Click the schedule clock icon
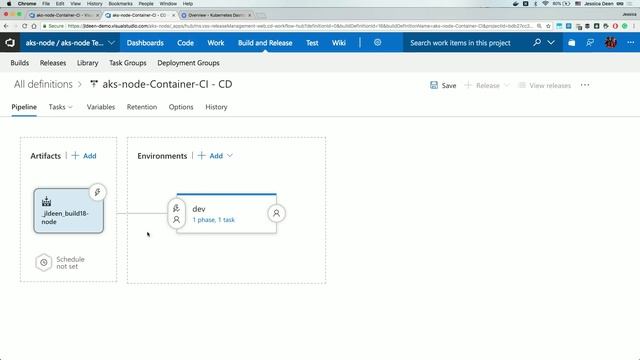640x360 pixels. click(x=44, y=262)
